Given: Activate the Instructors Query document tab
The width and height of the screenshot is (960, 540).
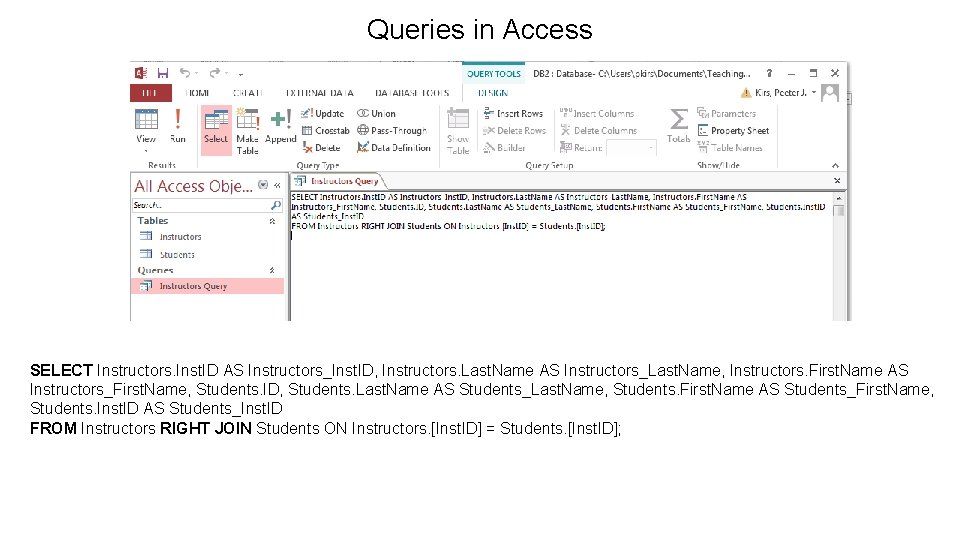Looking at the screenshot, I should 337,181.
